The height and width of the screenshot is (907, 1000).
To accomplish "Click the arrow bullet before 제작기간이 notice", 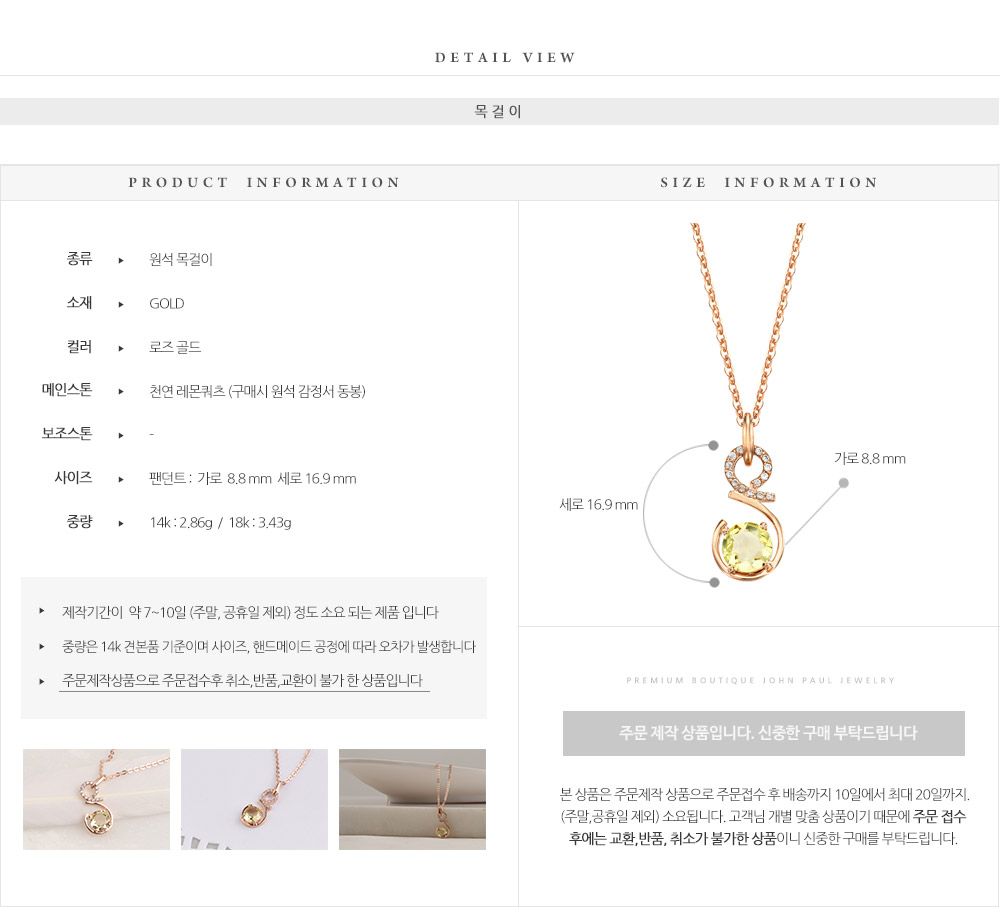I will pos(42,611).
